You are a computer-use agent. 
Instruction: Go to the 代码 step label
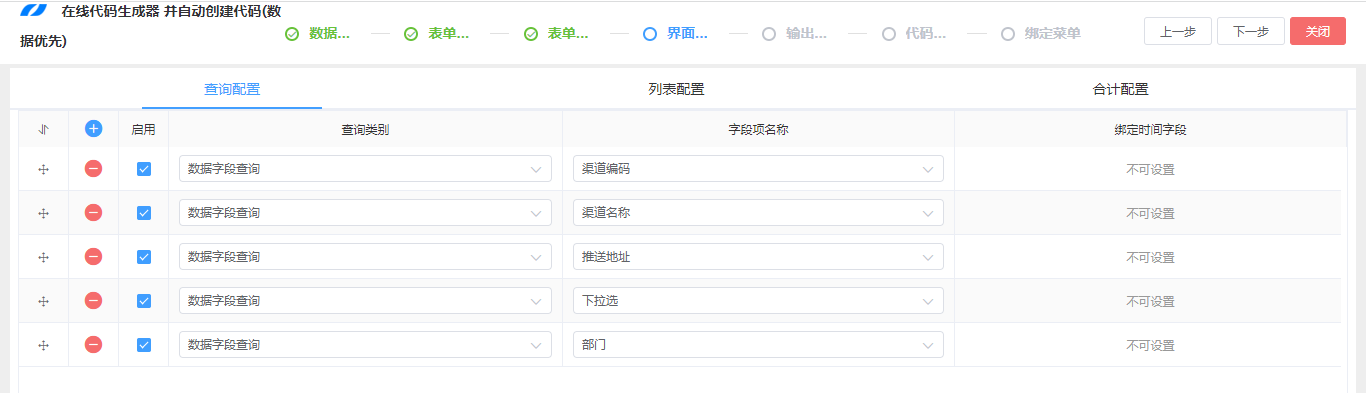tap(926, 34)
